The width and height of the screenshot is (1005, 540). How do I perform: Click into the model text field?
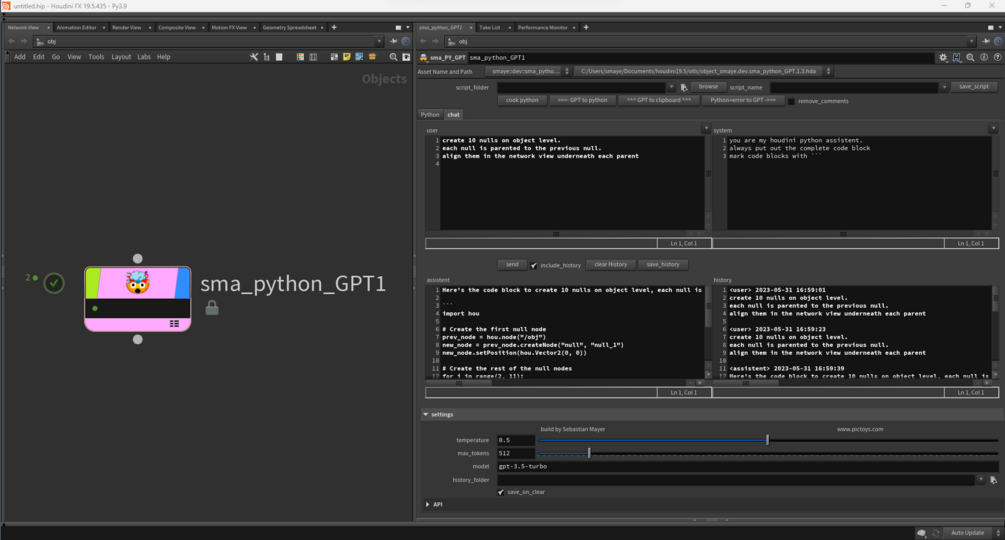click(x=747, y=466)
